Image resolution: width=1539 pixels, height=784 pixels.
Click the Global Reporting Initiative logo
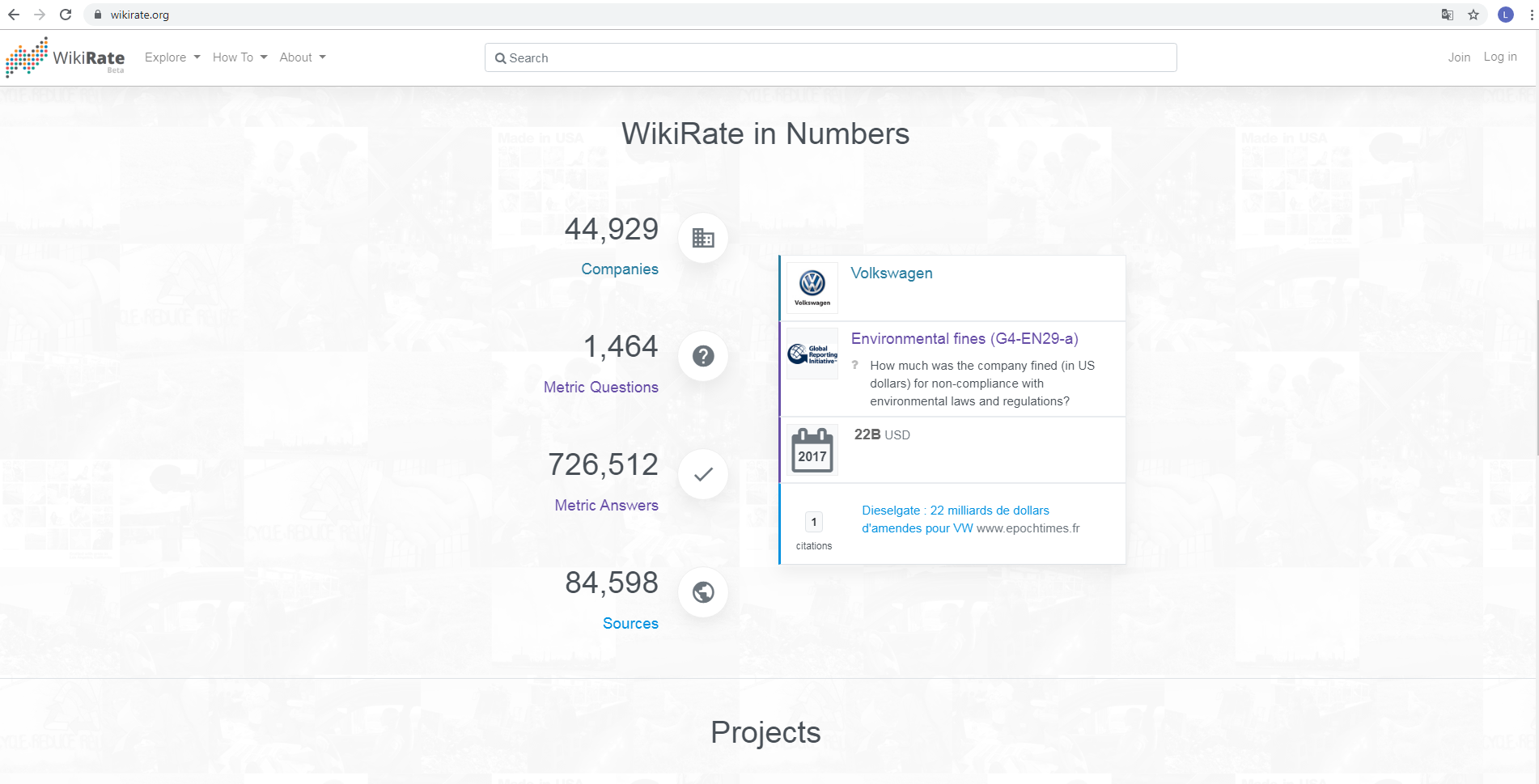812,354
